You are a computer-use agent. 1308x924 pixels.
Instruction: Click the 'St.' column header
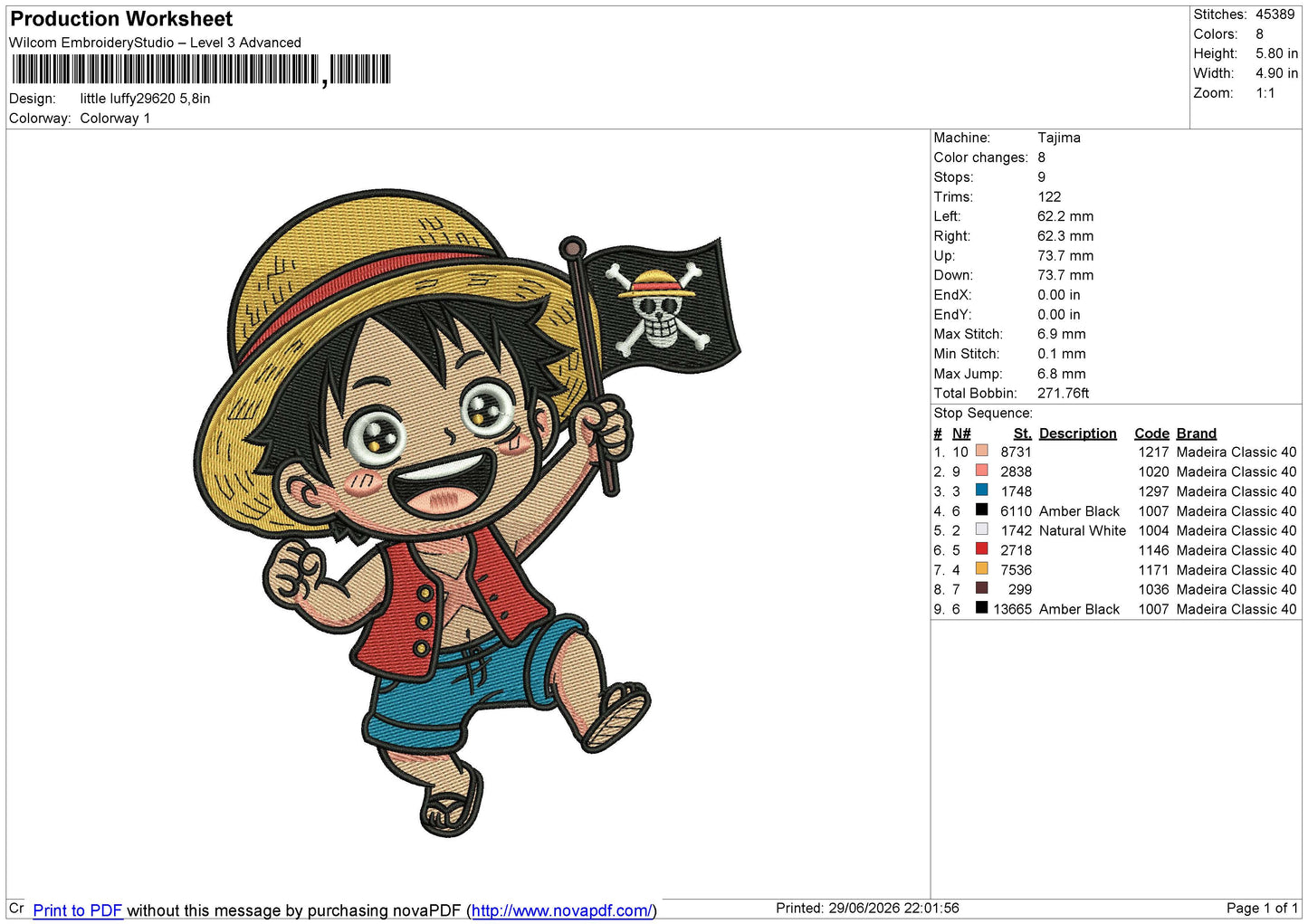click(1023, 433)
